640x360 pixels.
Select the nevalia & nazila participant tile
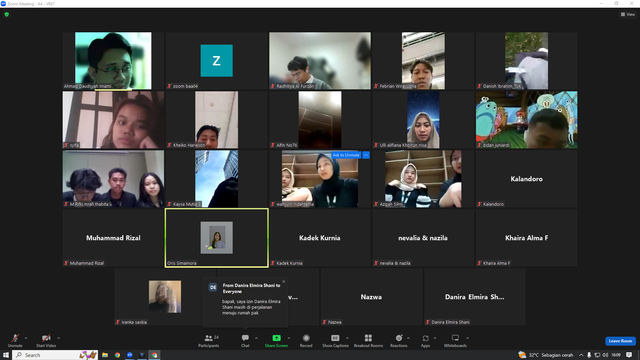point(423,238)
